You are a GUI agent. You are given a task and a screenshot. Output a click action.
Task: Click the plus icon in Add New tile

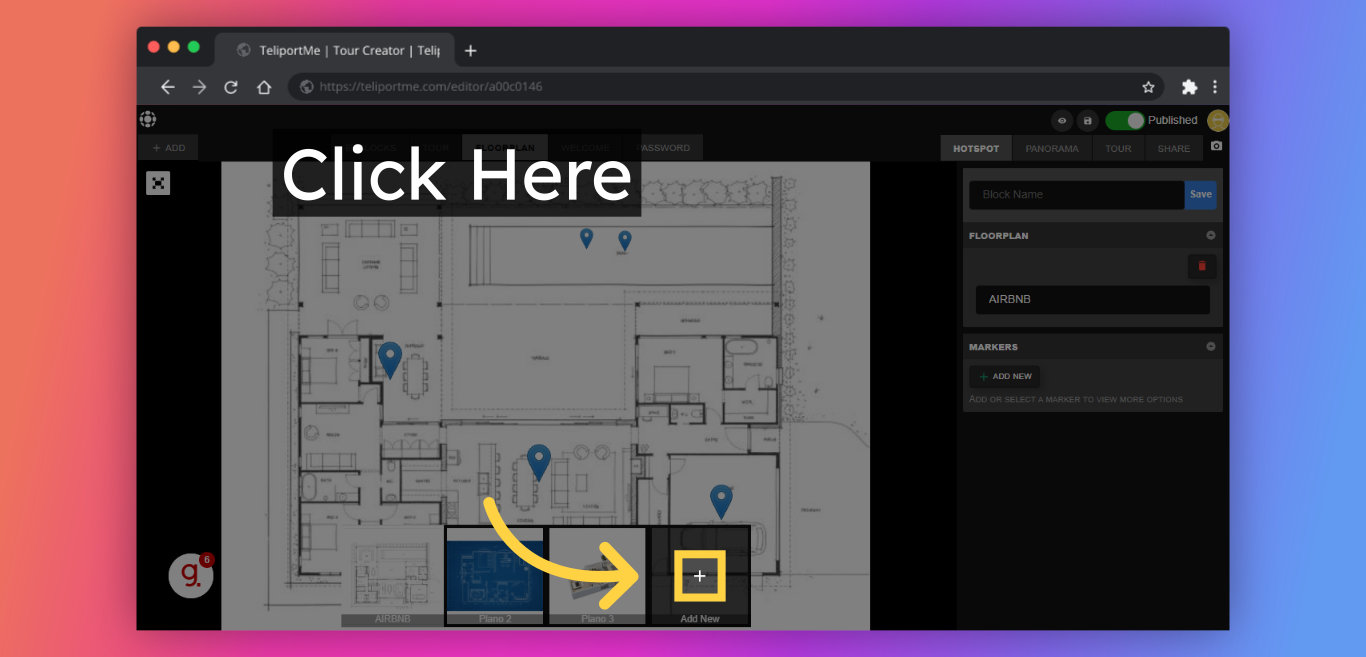pyautogui.click(x=699, y=576)
